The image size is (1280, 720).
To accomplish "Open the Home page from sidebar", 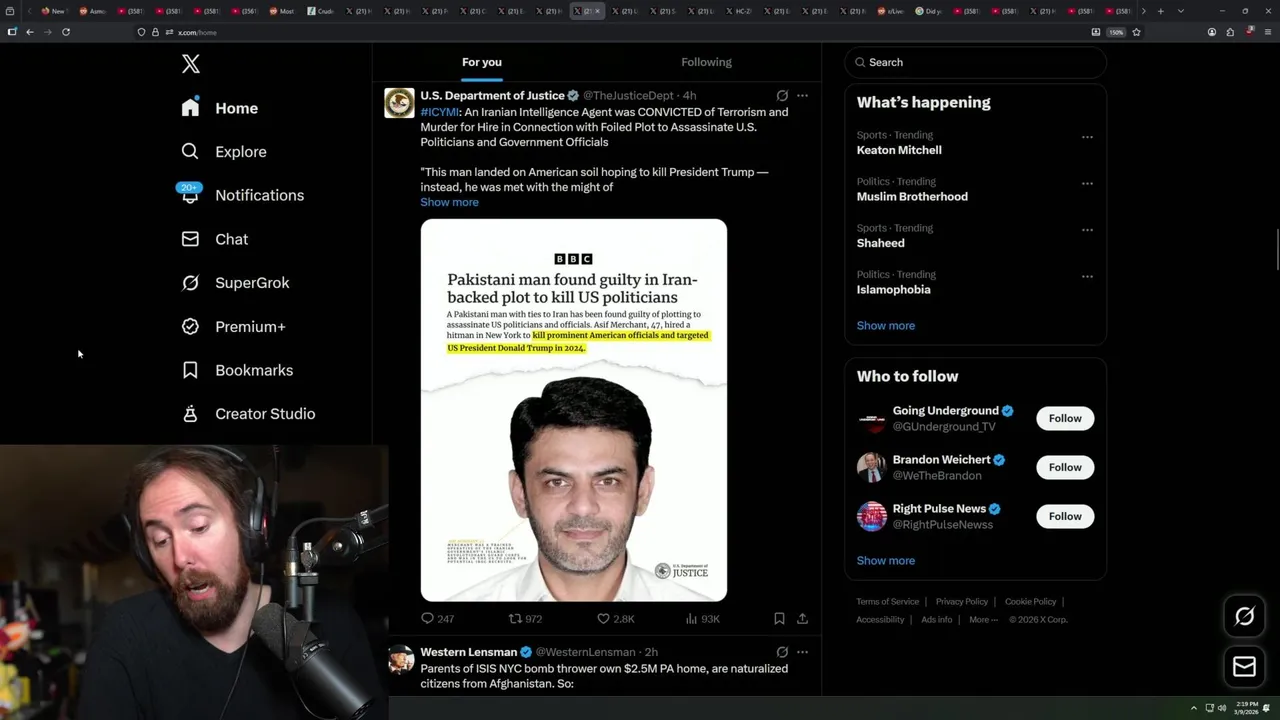I will tap(220, 108).
